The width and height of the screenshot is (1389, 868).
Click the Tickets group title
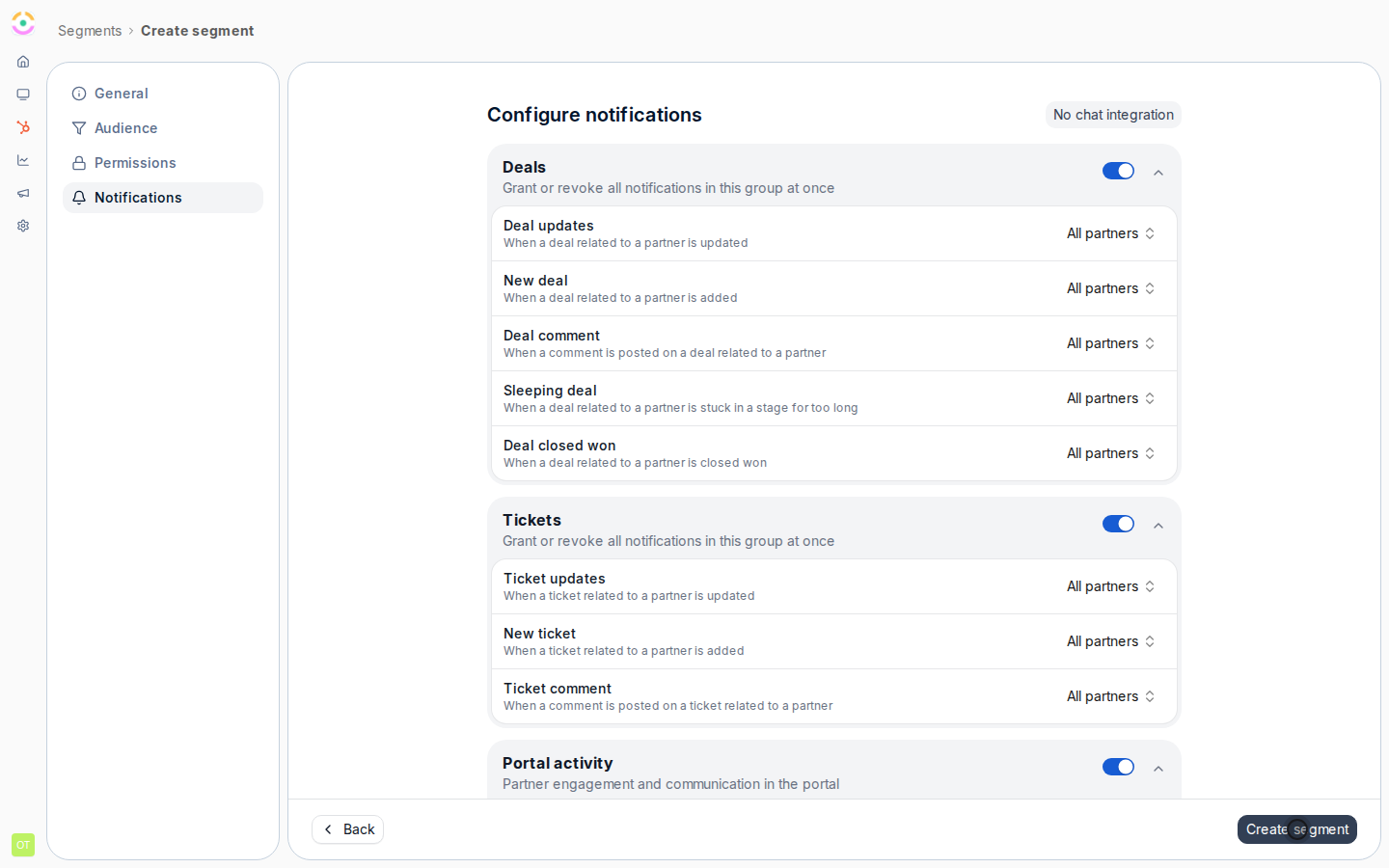tap(531, 520)
